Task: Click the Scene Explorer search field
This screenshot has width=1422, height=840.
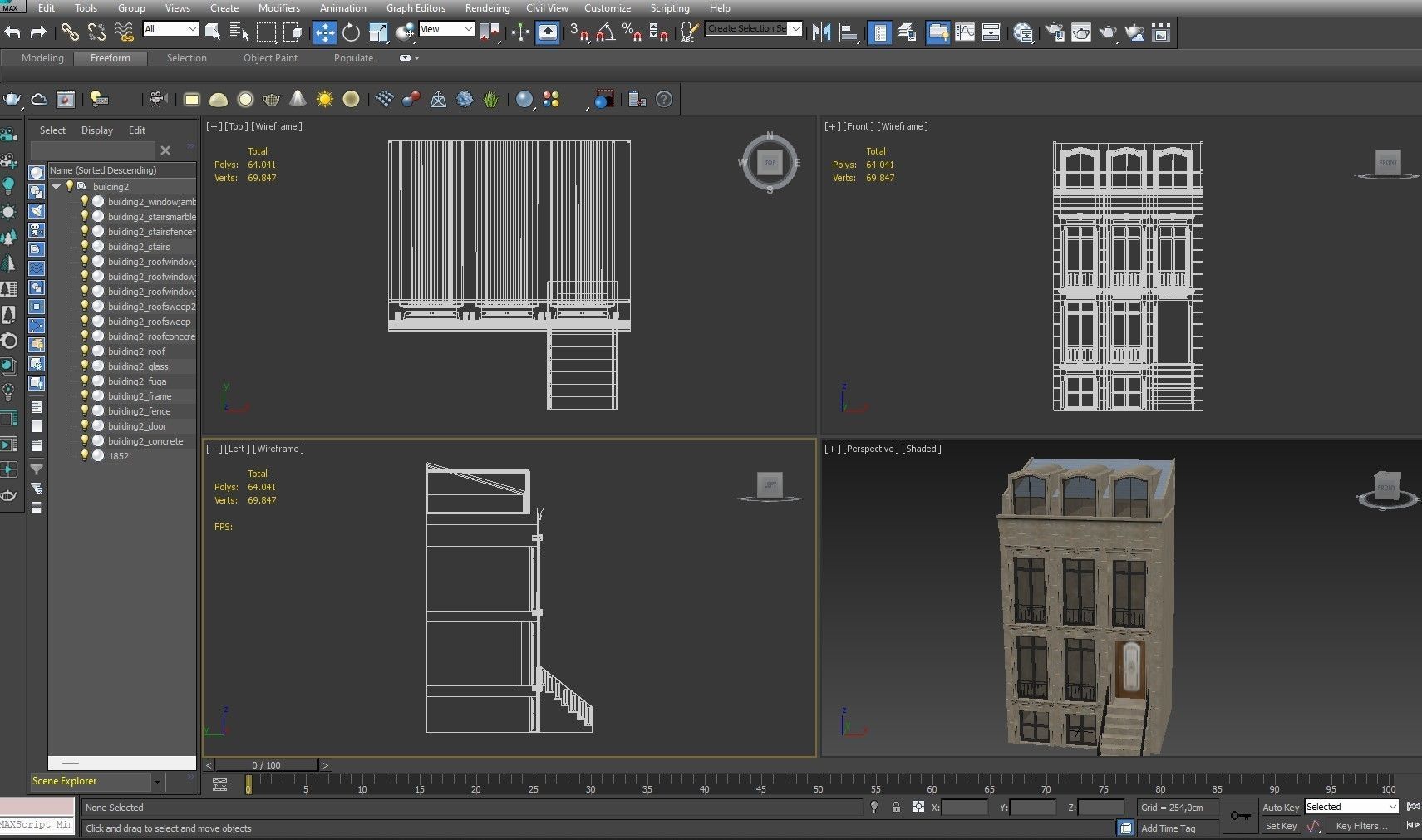Action: 92,150
